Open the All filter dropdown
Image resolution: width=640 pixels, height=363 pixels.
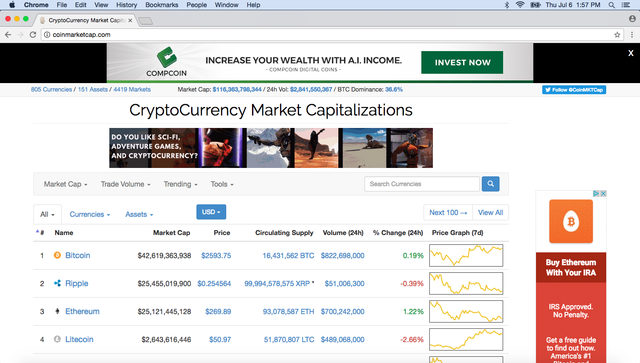pos(47,214)
